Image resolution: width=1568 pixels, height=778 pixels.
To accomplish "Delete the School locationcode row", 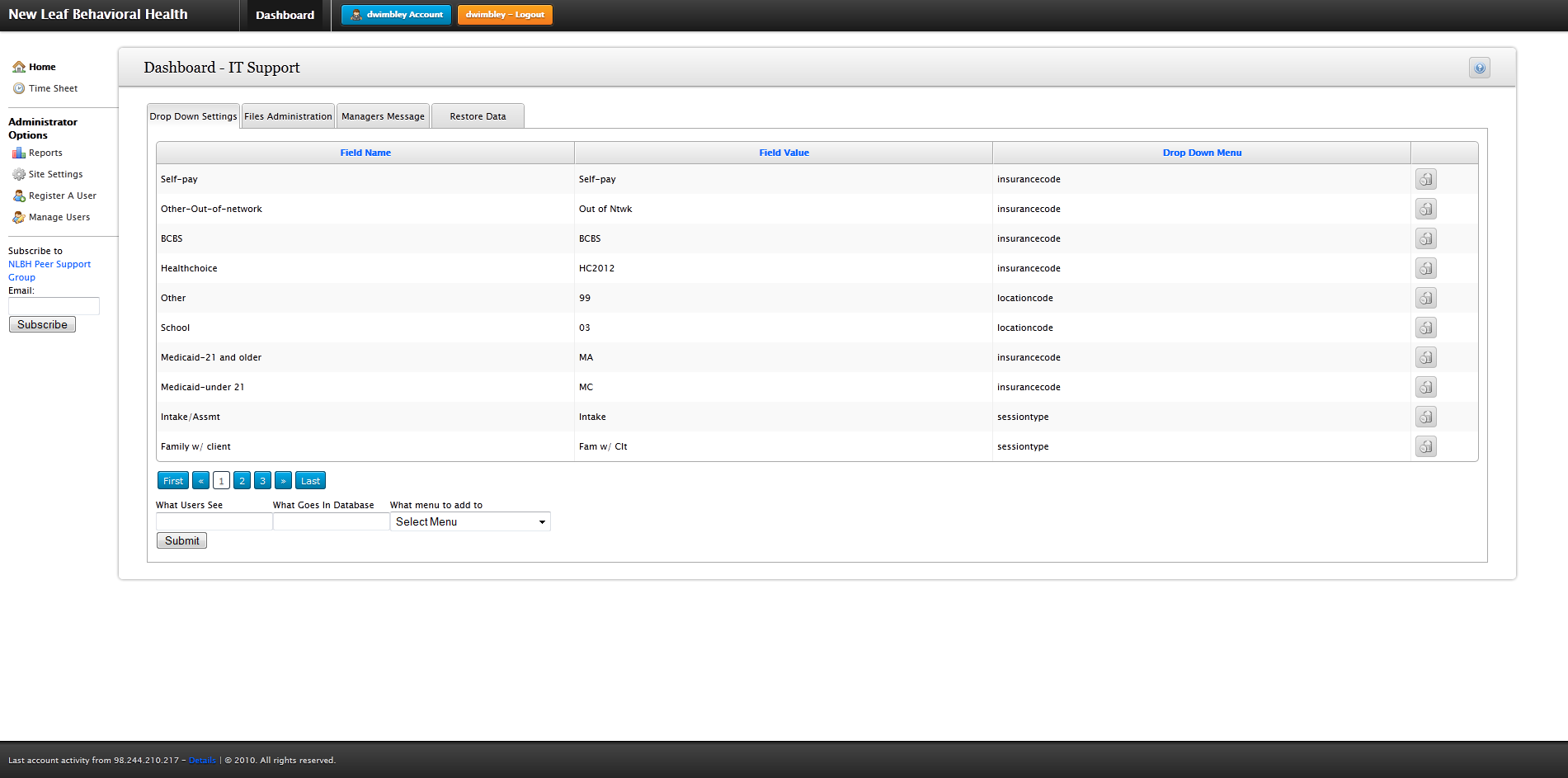I will (1425, 328).
